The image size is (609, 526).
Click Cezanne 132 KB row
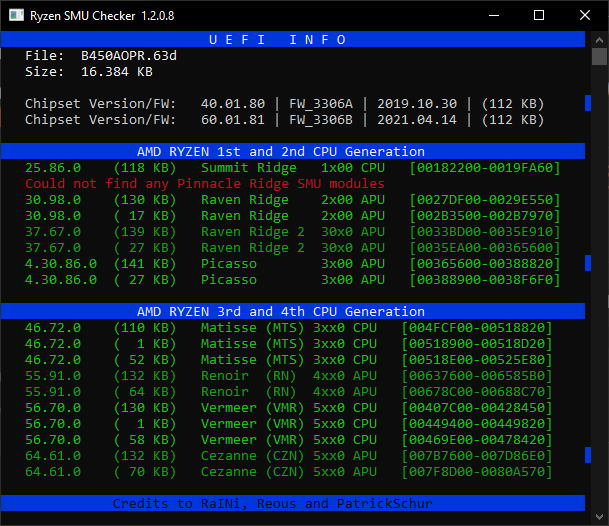(289, 456)
